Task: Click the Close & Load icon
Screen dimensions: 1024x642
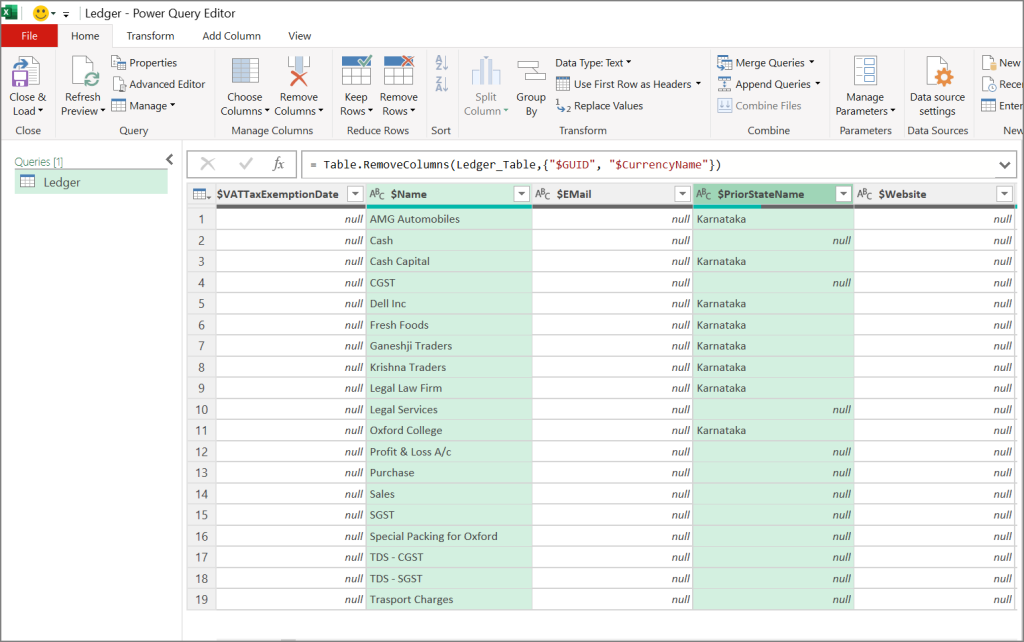Action: [27, 75]
